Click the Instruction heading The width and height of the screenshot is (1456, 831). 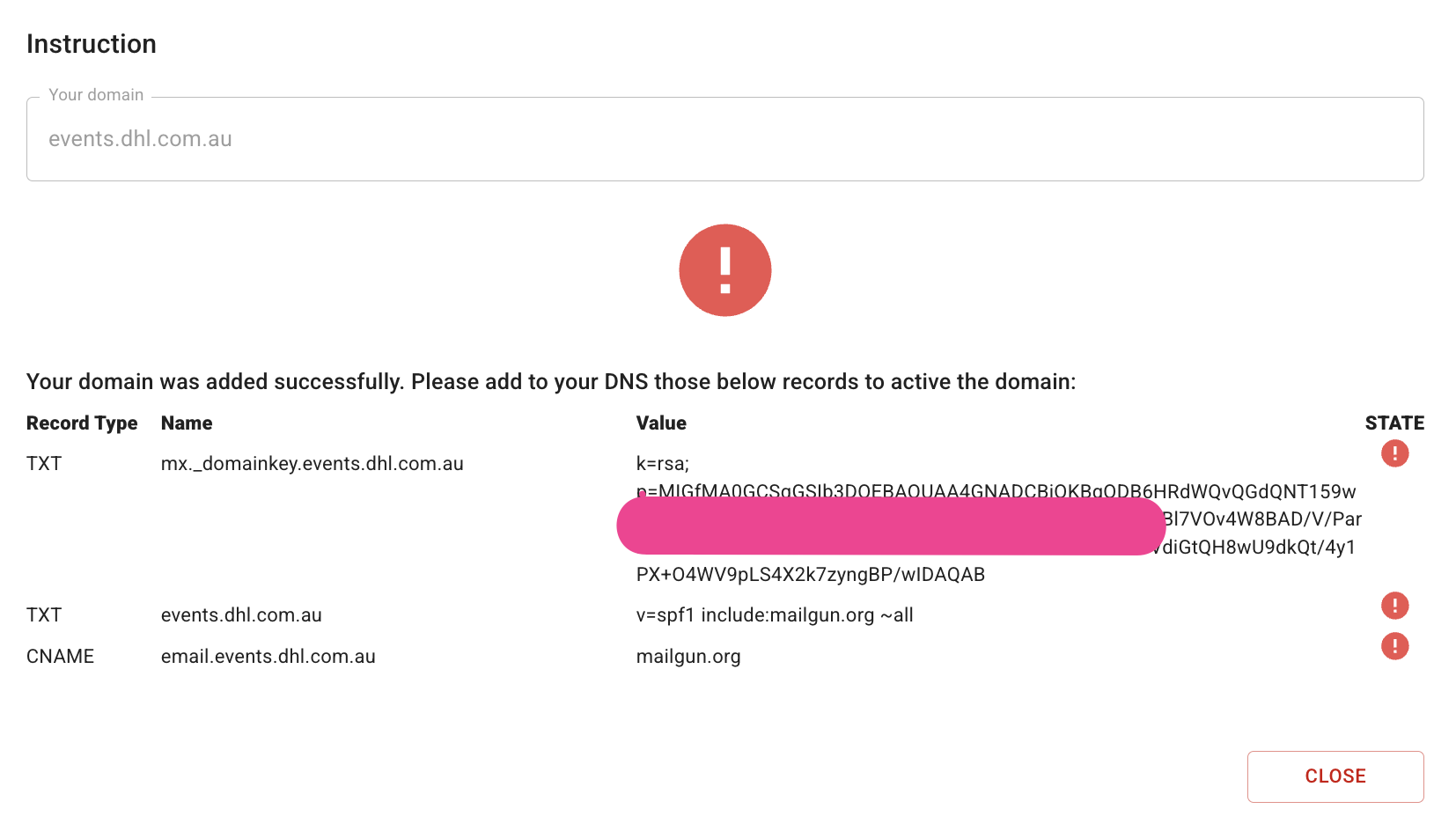92,44
